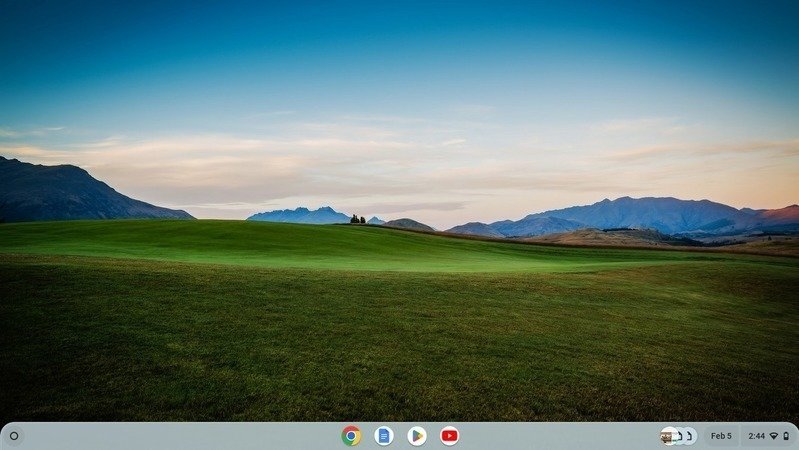Open the Launcher circle button

(14, 436)
